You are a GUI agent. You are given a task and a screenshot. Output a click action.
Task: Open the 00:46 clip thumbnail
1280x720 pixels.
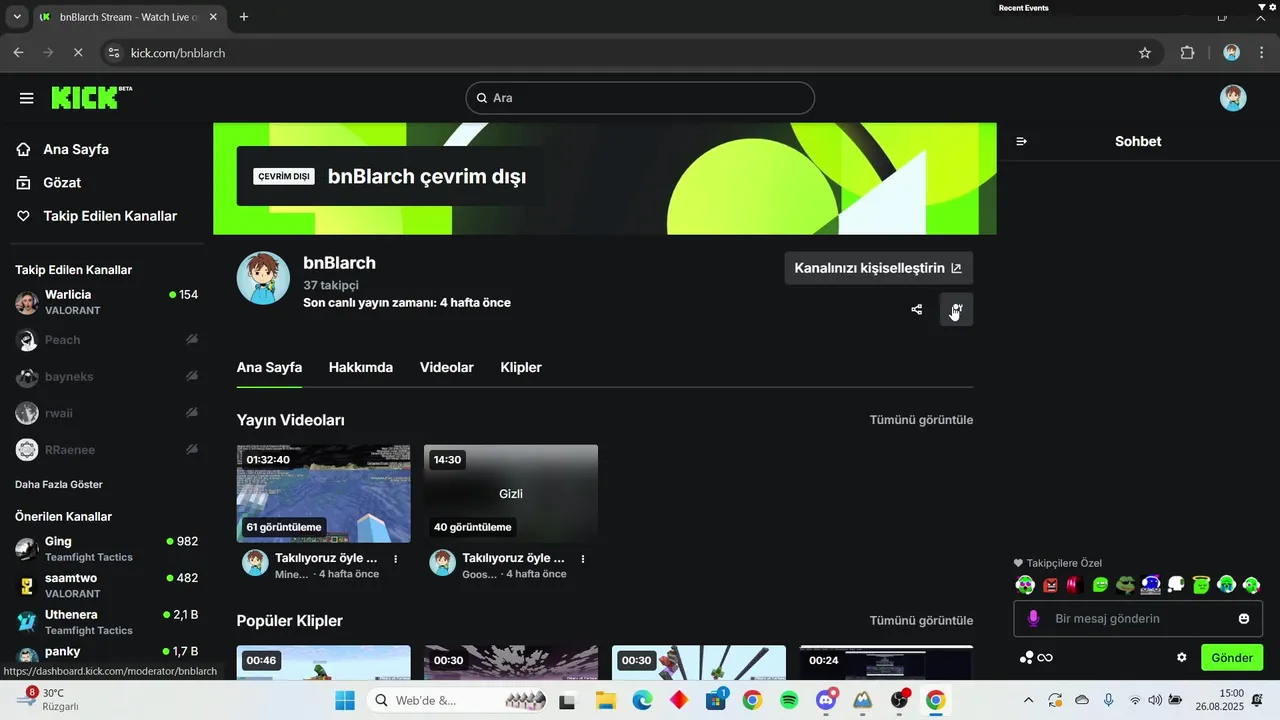click(x=323, y=662)
